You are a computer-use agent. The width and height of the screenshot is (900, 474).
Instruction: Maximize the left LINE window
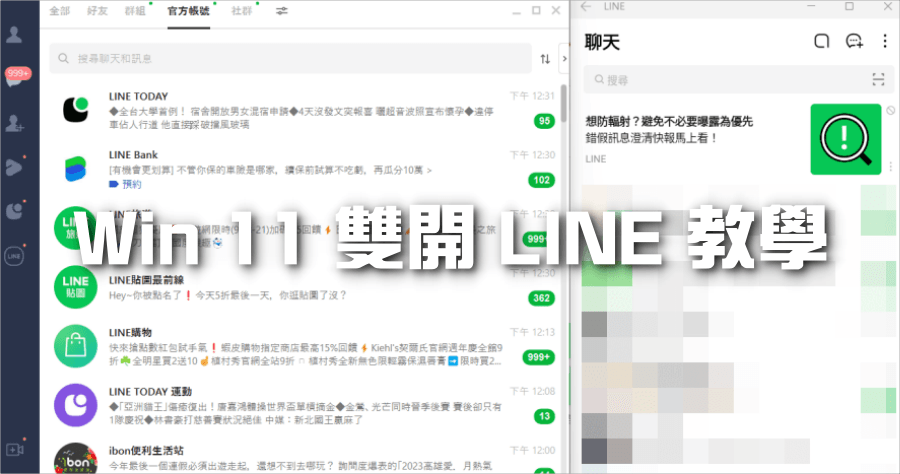point(536,10)
